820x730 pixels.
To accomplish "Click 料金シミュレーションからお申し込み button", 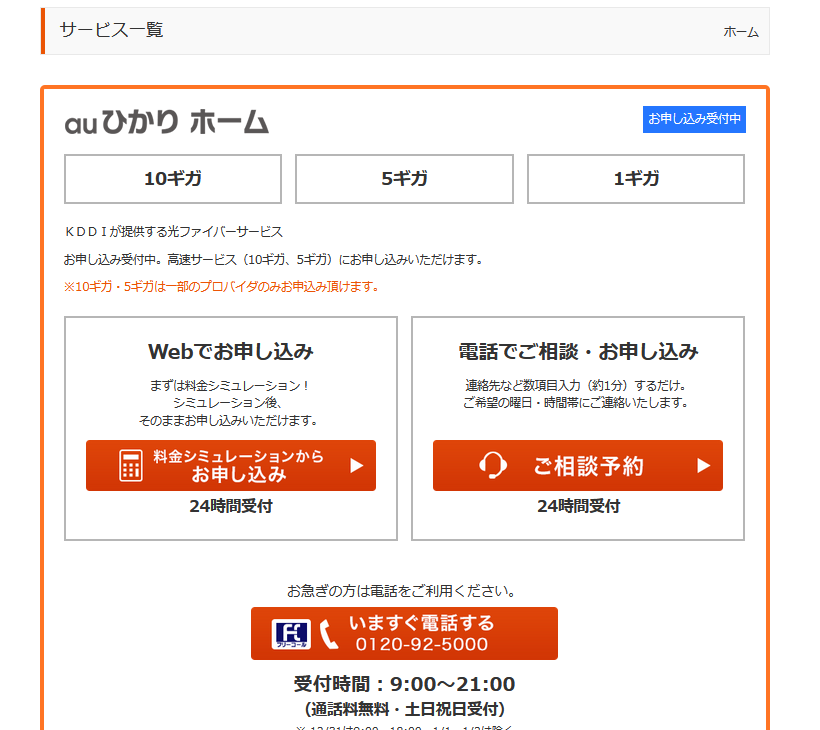I will [x=231, y=465].
